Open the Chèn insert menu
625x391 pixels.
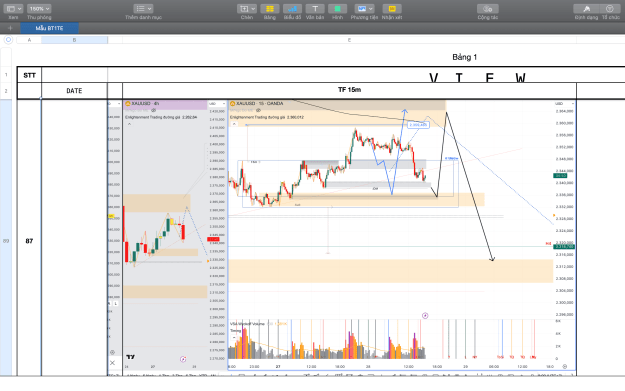point(247,9)
